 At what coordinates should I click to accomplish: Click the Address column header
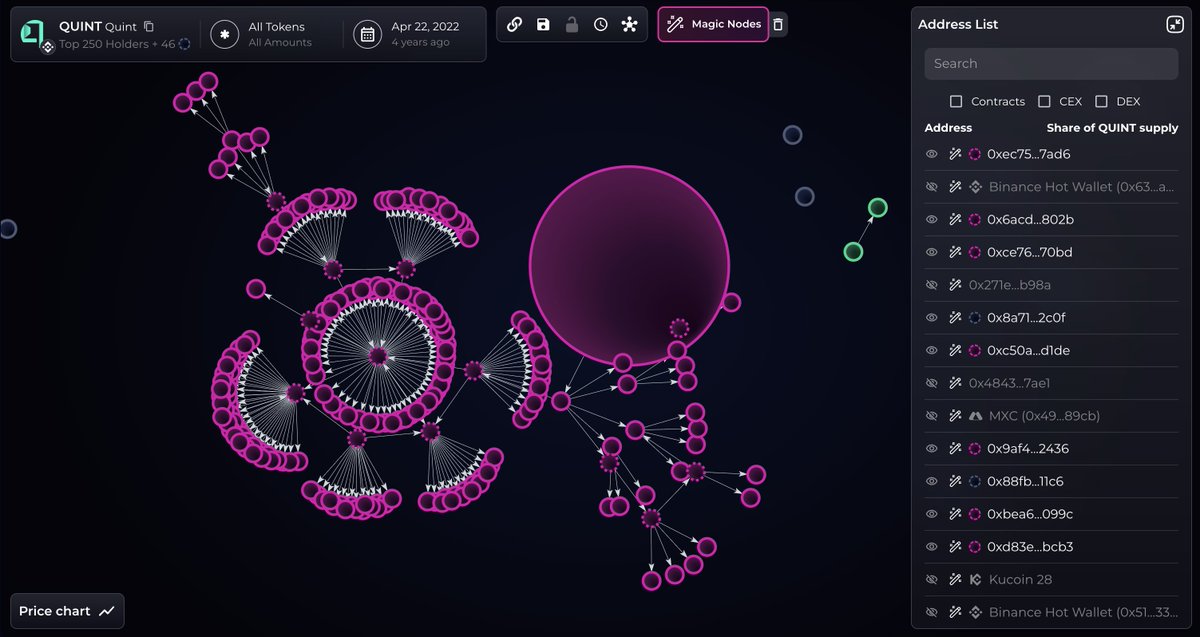948,128
